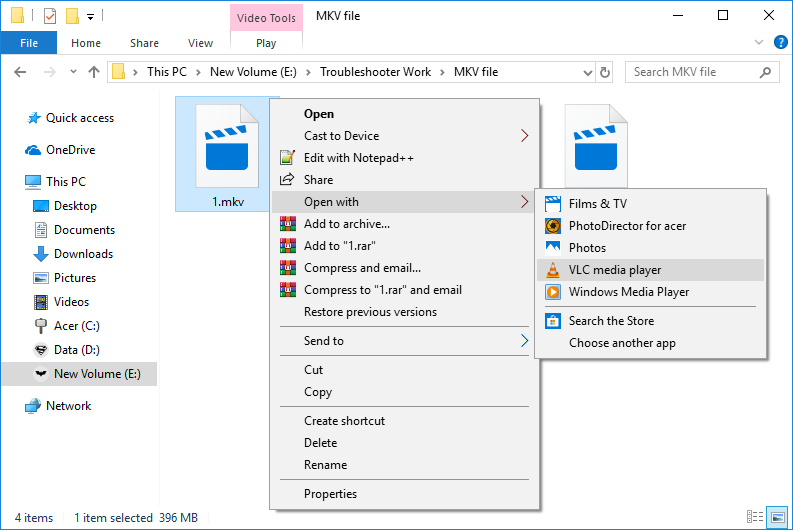Select the second video file thumbnail
Image resolution: width=793 pixels, height=530 pixels.
coord(596,147)
